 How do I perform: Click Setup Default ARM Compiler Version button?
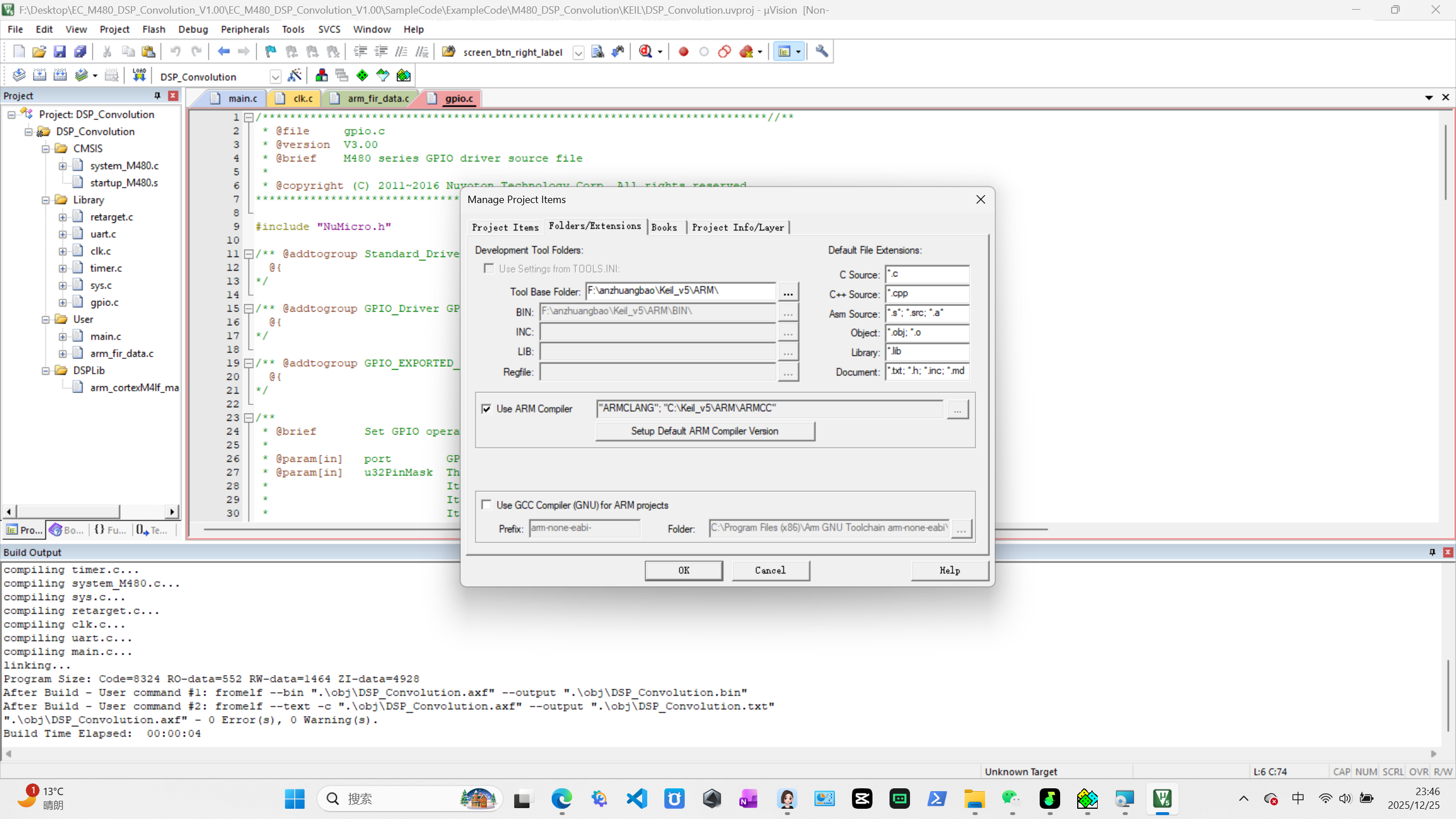(x=705, y=431)
